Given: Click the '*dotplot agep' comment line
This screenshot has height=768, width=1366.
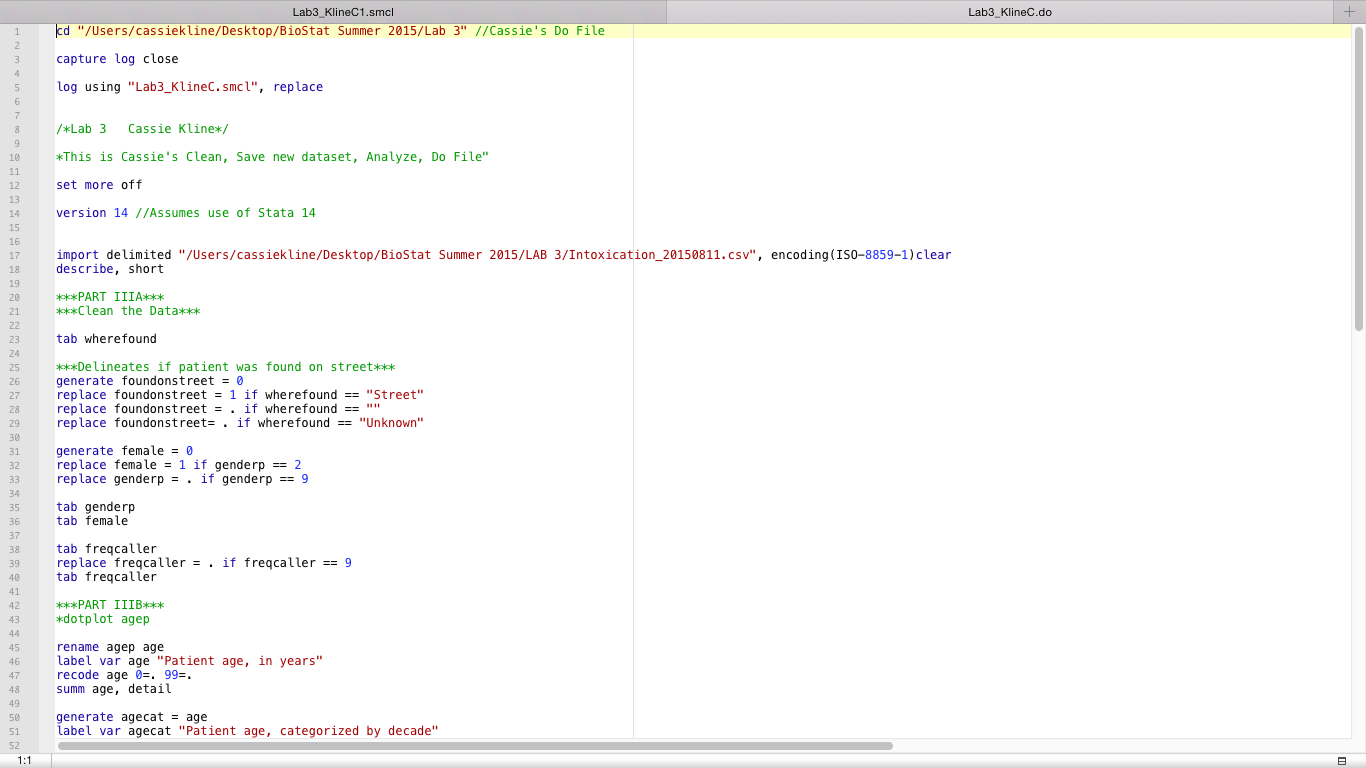Looking at the screenshot, I should coord(103,619).
